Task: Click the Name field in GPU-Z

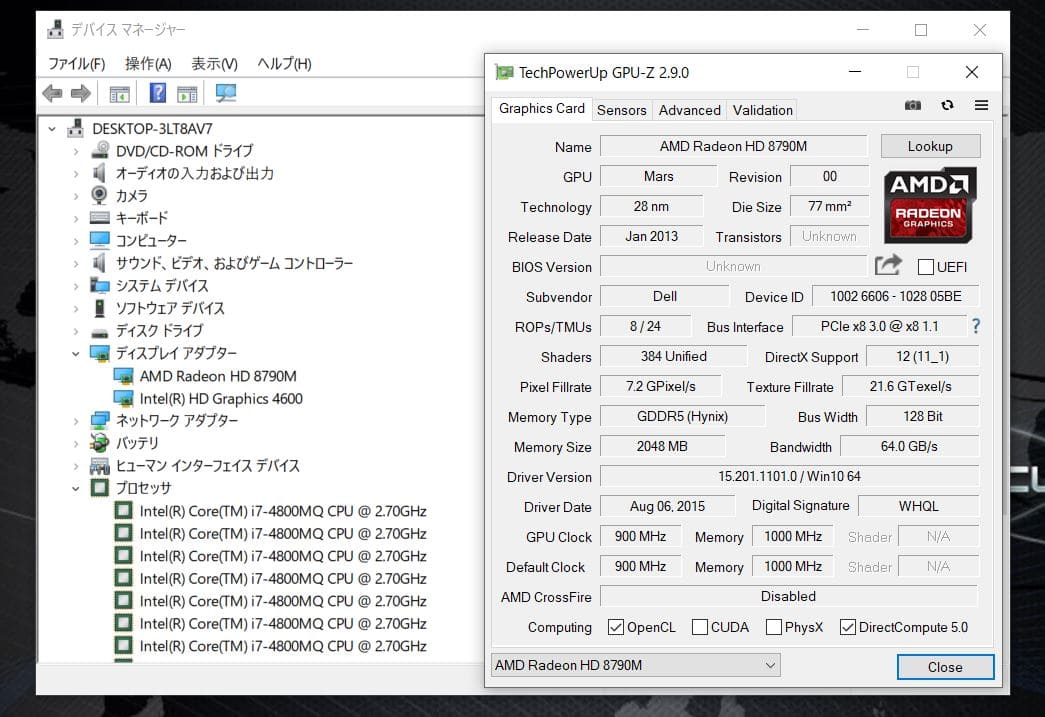Action: [733, 146]
